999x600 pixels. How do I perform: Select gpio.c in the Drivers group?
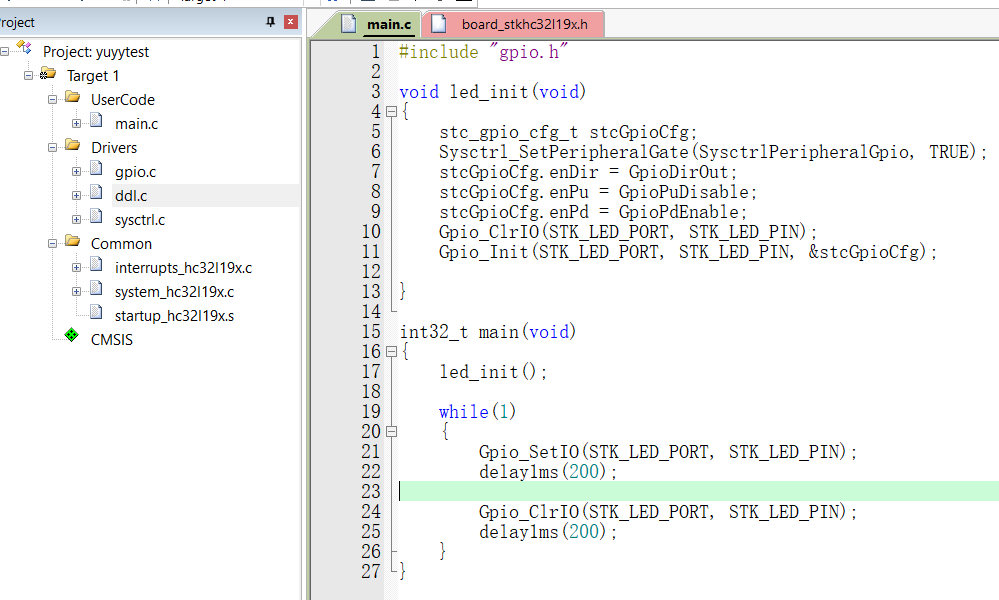tap(135, 172)
